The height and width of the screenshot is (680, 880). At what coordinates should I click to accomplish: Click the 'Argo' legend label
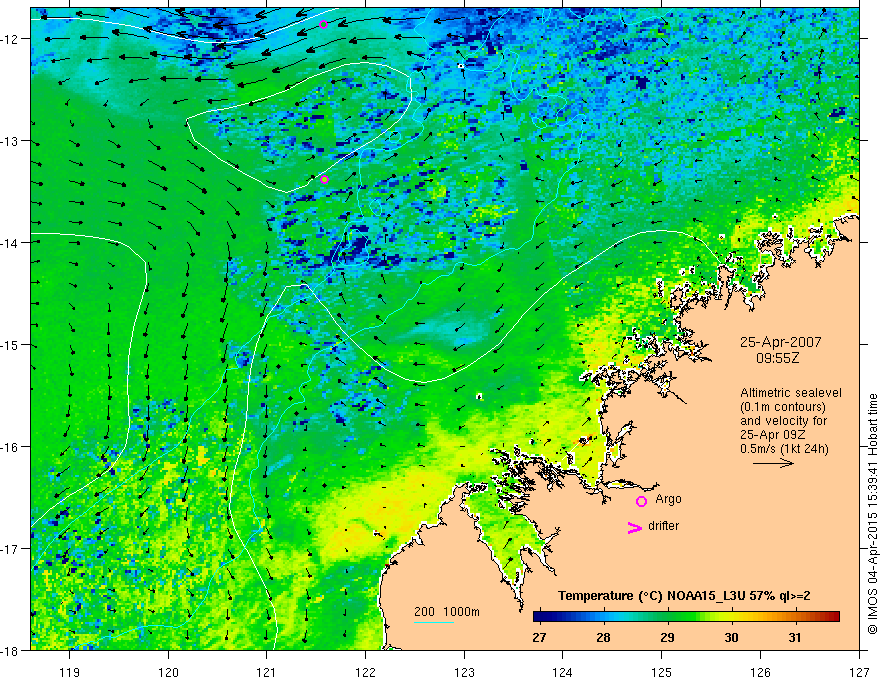(668, 499)
